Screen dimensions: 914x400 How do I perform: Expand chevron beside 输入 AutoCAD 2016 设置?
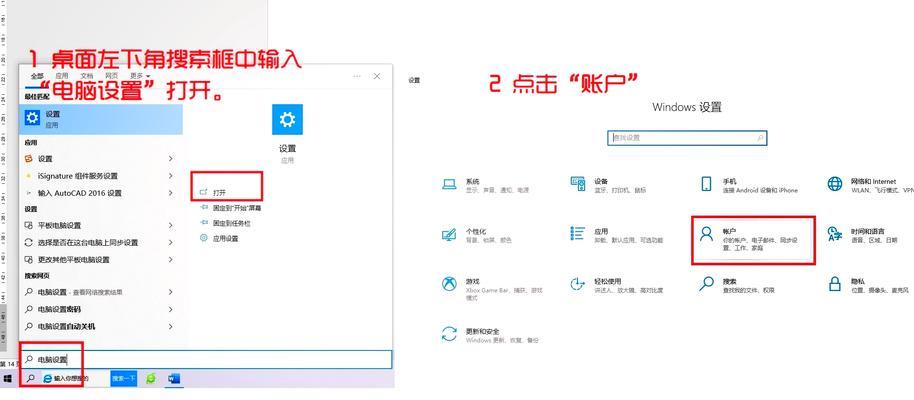(171, 193)
